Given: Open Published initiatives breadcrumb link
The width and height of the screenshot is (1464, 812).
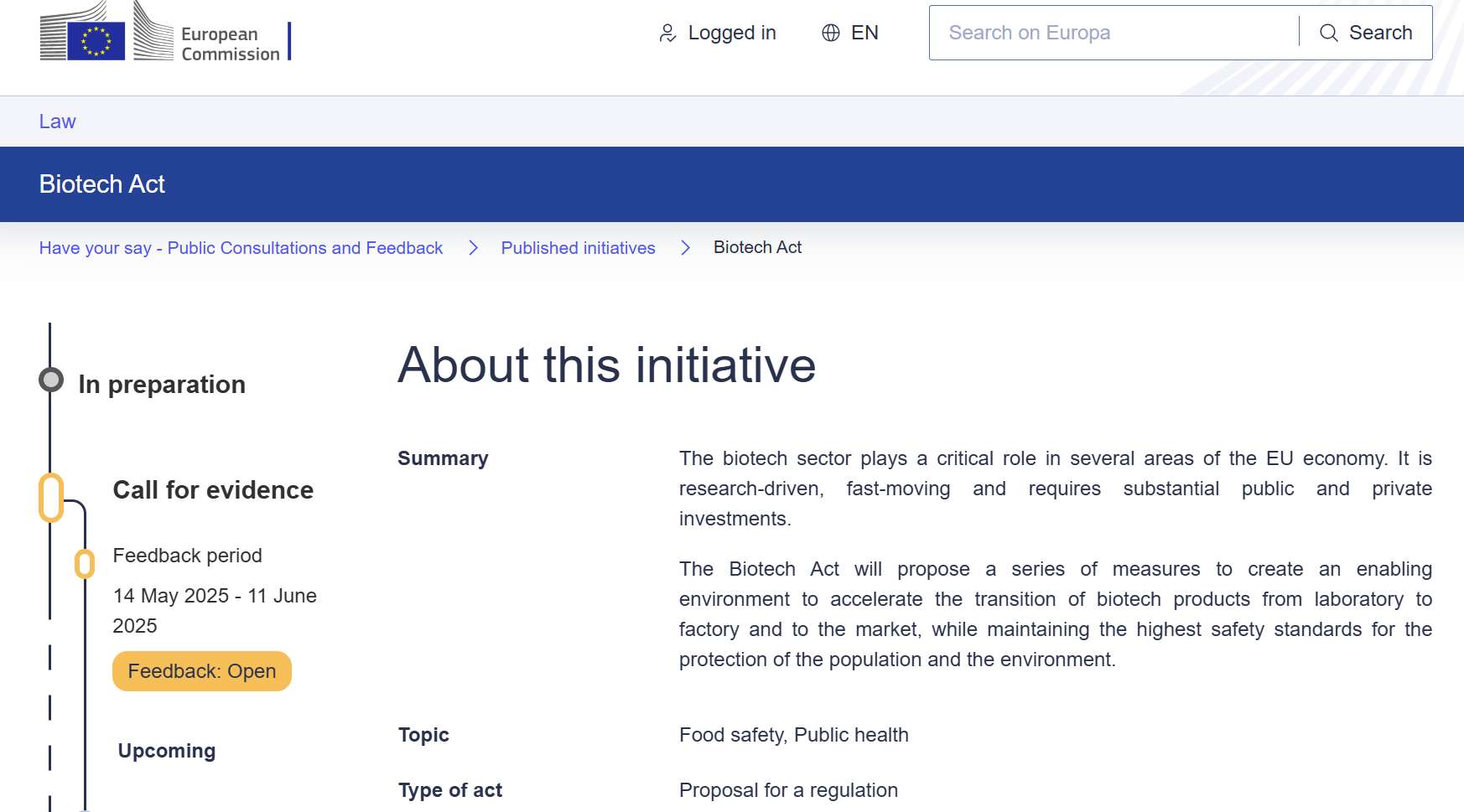Looking at the screenshot, I should coord(579,248).
